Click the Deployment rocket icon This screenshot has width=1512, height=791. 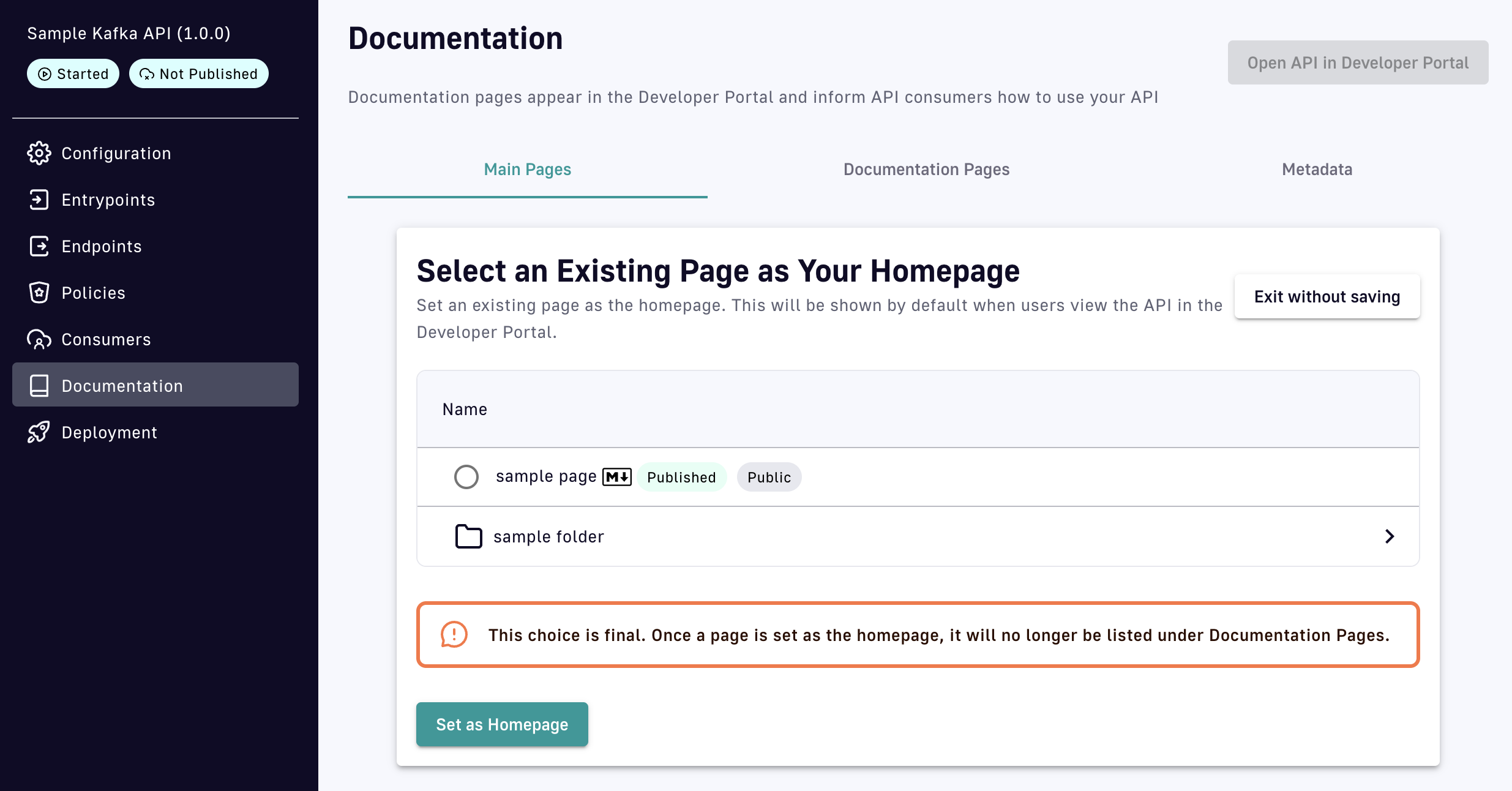[x=39, y=432]
